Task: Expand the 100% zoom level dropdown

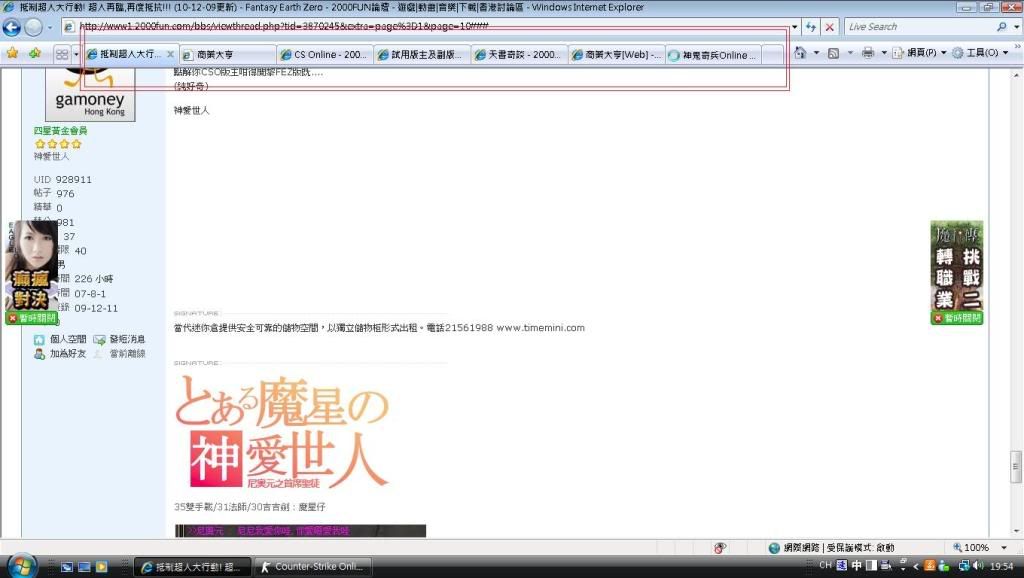Action: tap(1003, 548)
